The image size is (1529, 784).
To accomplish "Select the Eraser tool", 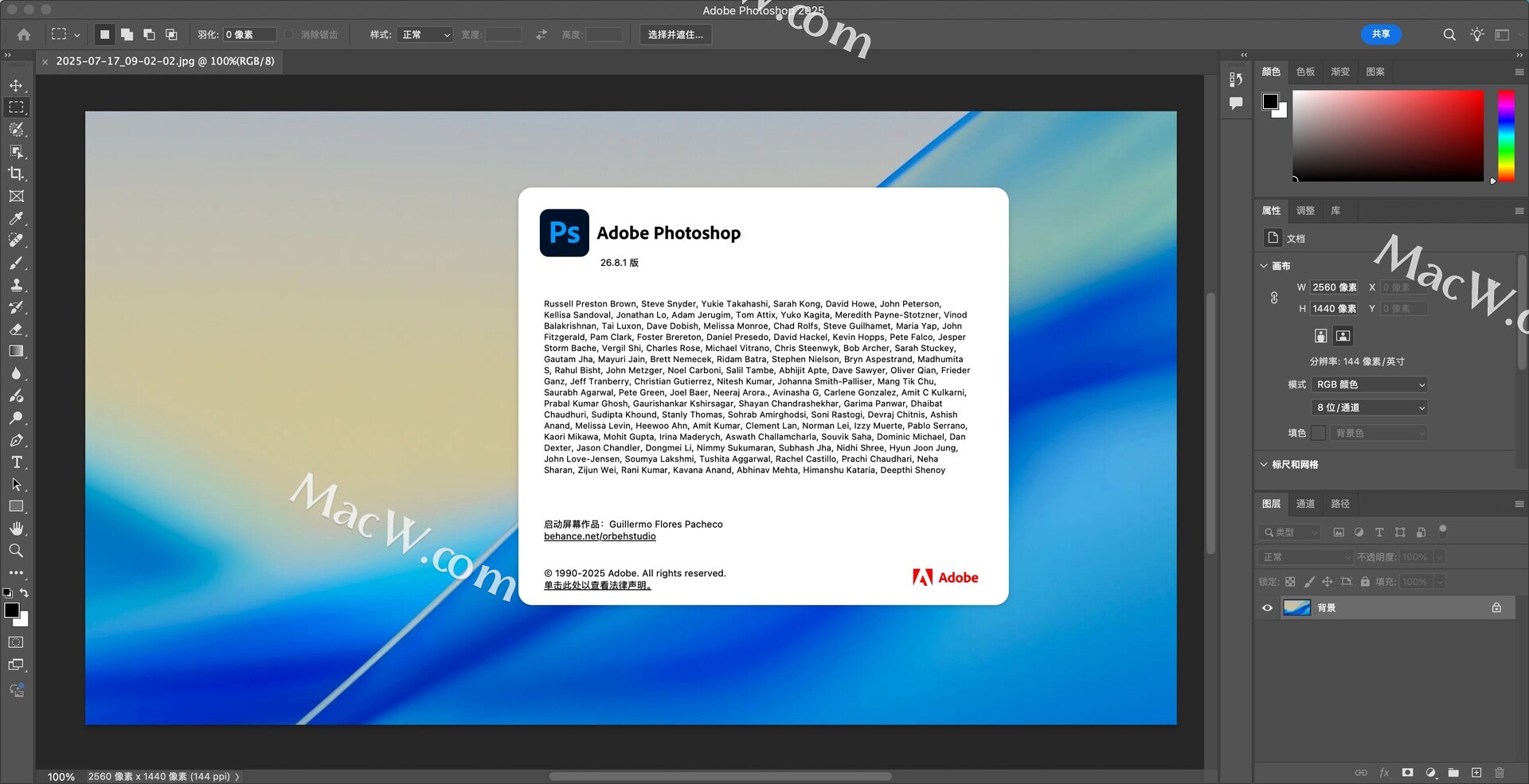I will [16, 329].
